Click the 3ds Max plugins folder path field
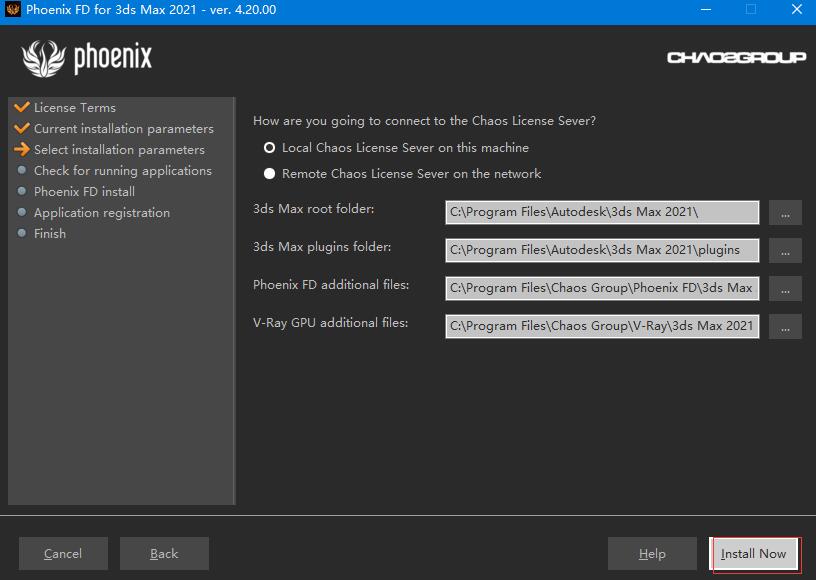The image size is (816, 580). point(602,250)
